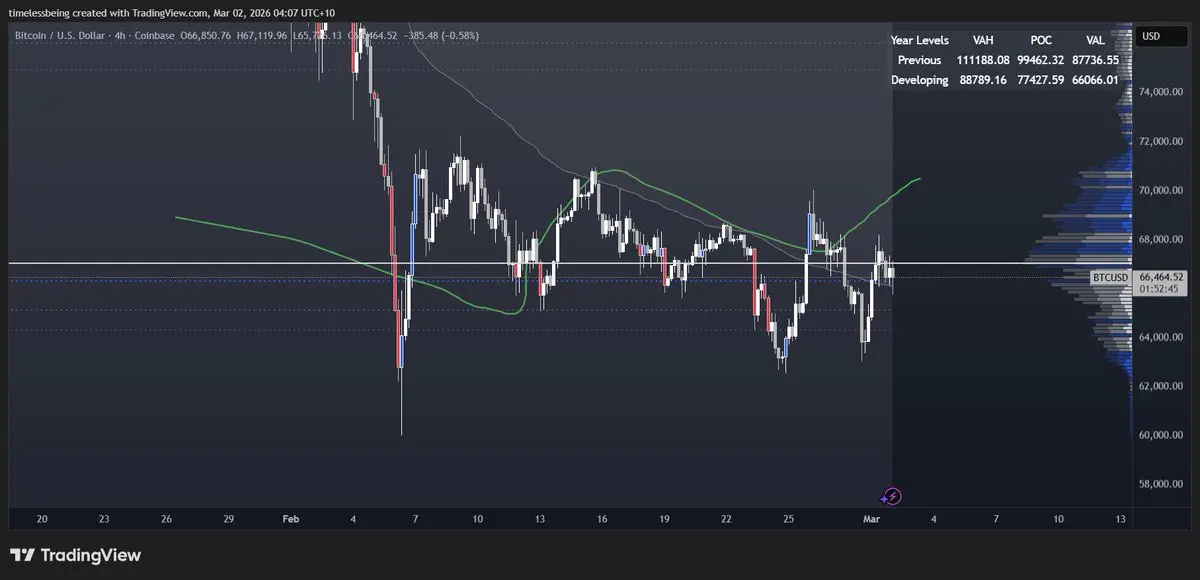Click the 26 date label on the time axis
Screen dimensions: 1200x580
[166, 519]
